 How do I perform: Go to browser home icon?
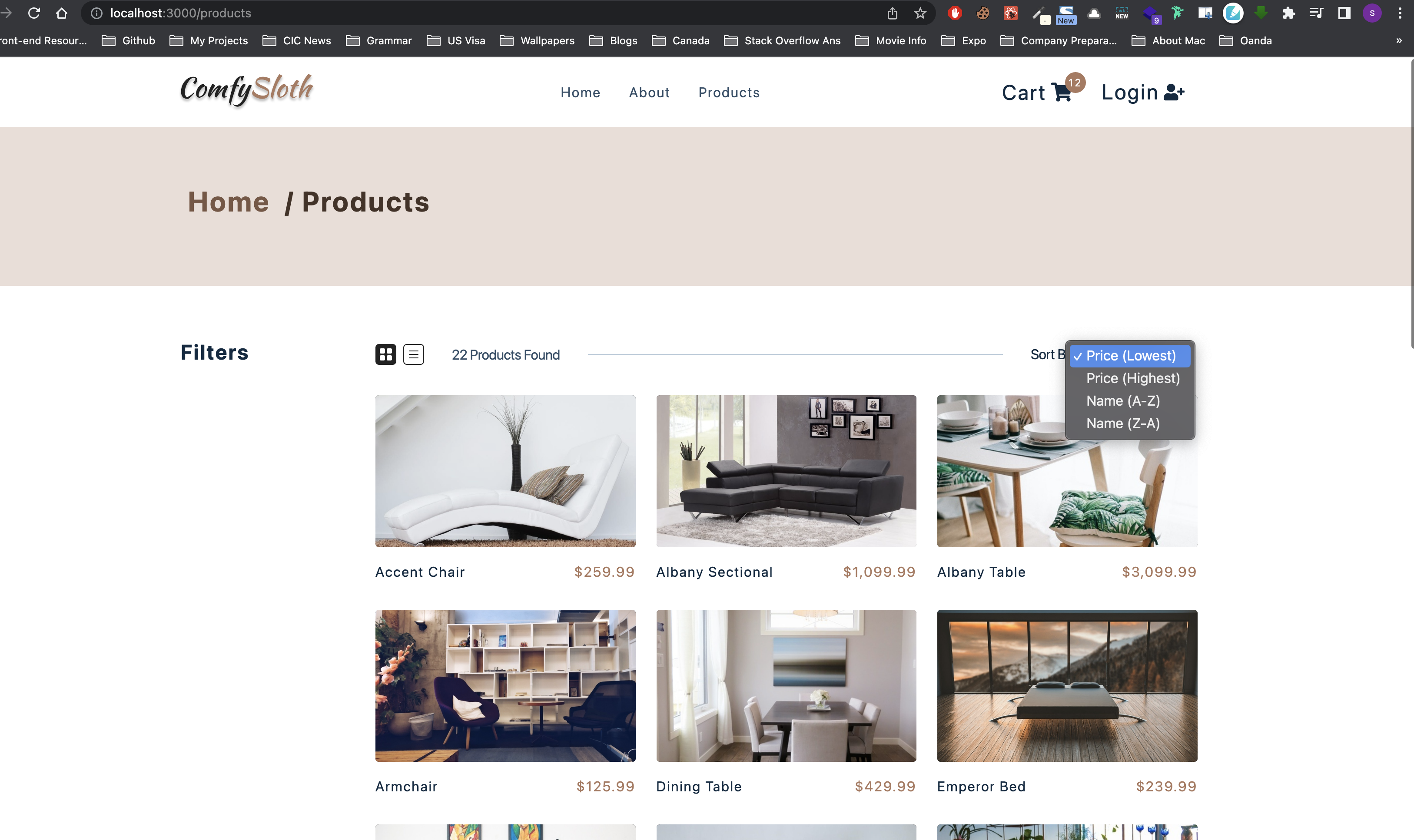[62, 13]
